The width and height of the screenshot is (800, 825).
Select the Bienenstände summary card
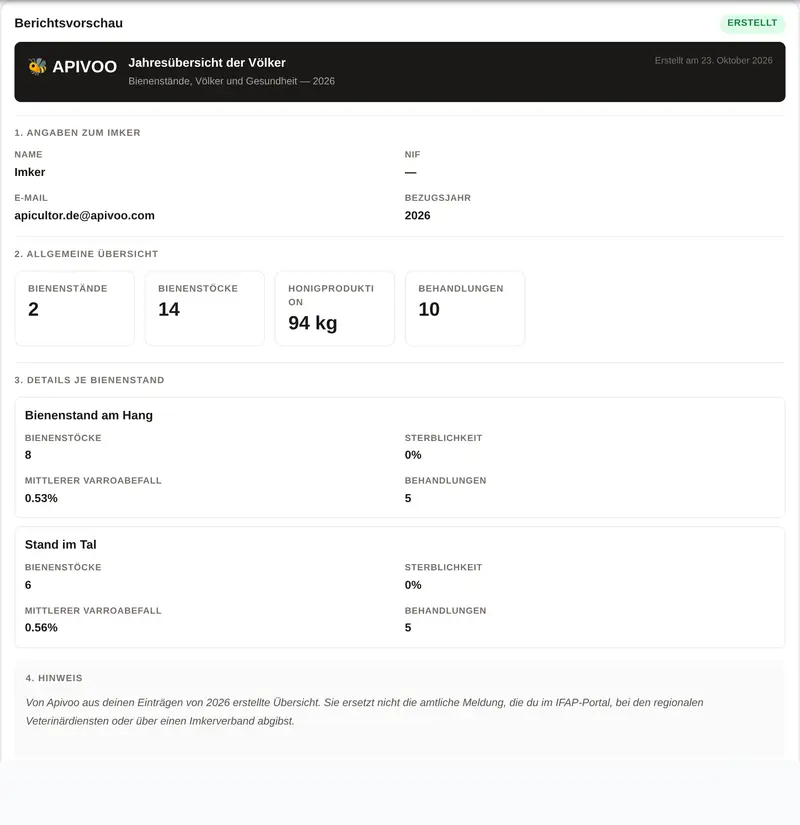(x=75, y=308)
